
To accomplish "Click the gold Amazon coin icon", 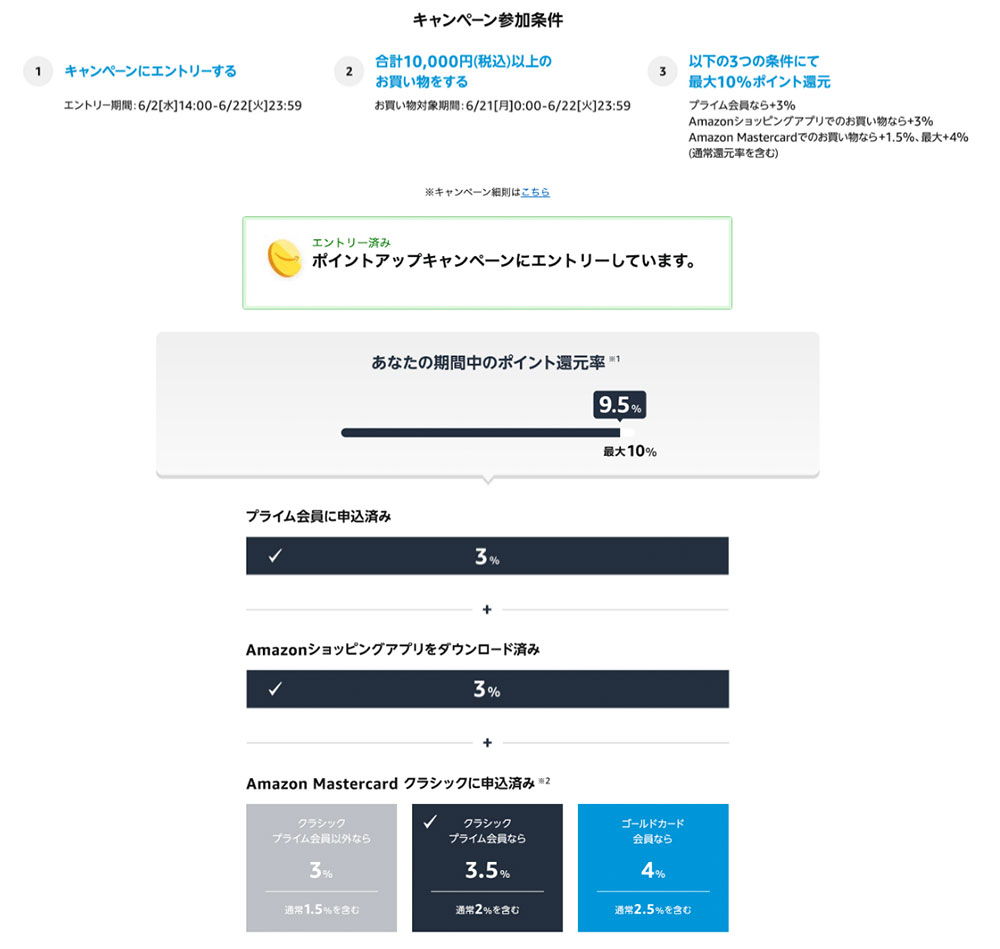I will tap(284, 258).
